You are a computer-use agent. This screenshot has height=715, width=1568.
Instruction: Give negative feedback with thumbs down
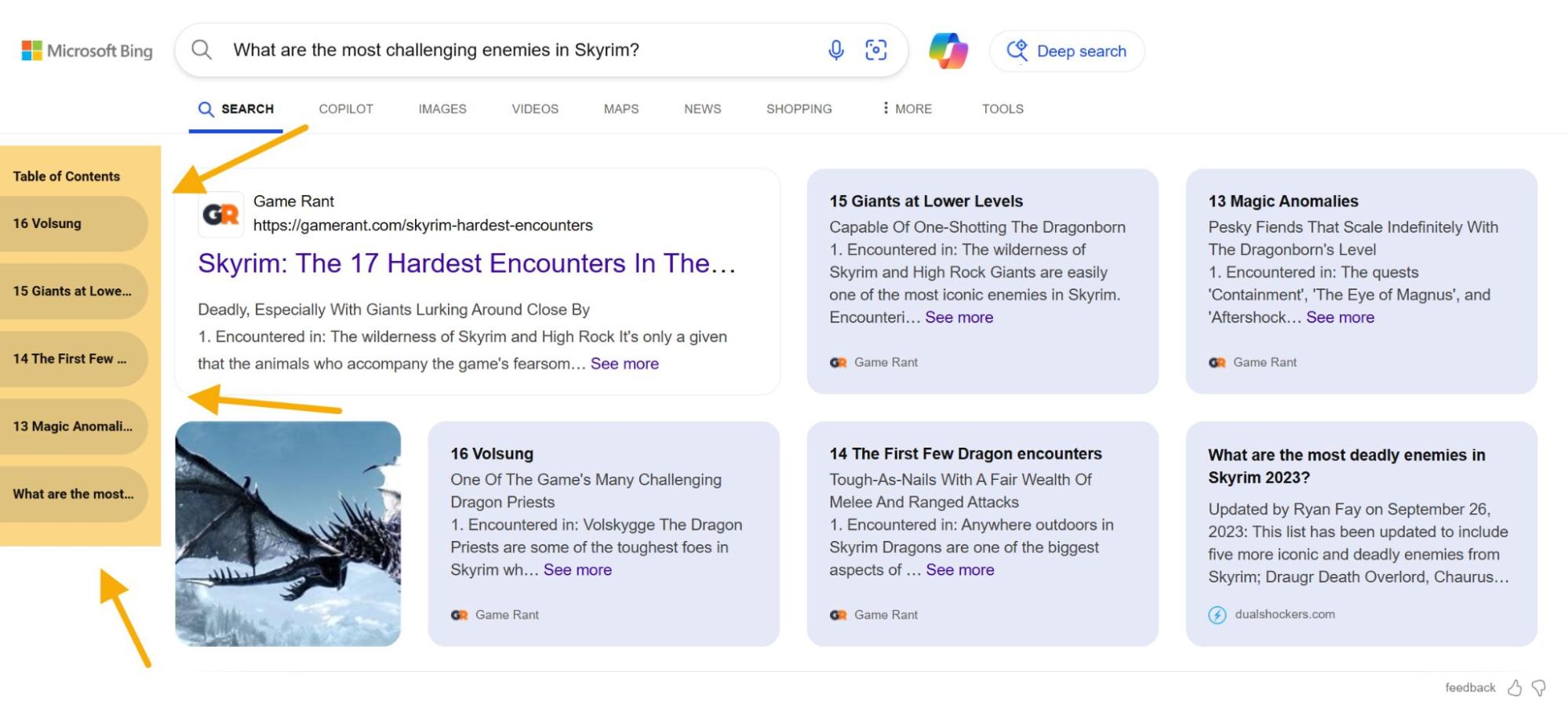1537,688
